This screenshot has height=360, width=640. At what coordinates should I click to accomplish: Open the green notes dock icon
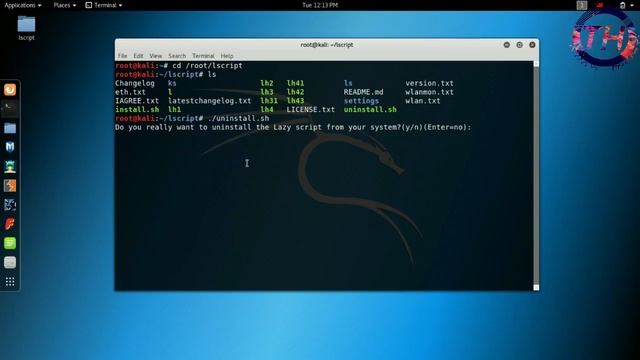(10, 243)
